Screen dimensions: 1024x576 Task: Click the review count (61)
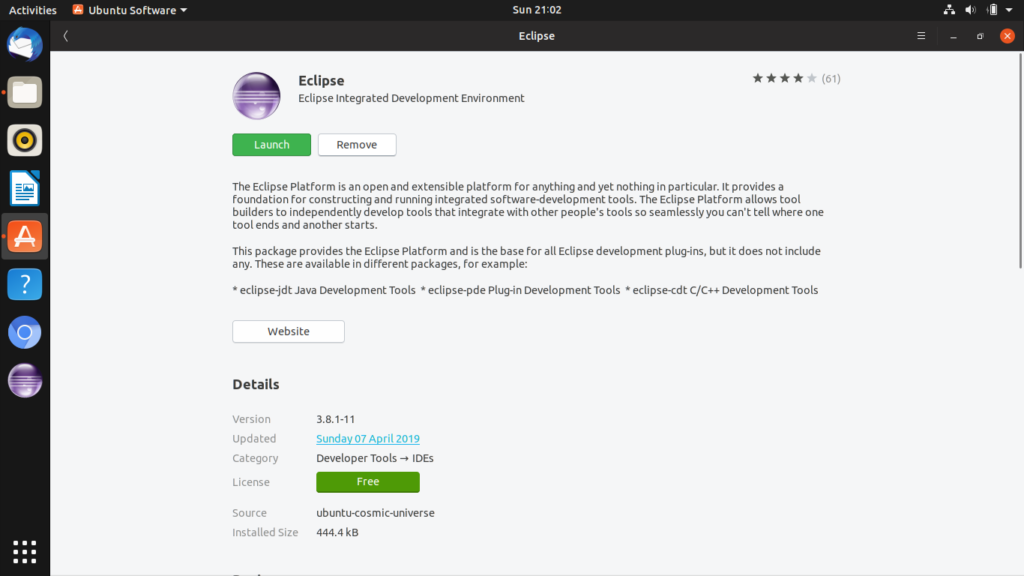pos(831,79)
